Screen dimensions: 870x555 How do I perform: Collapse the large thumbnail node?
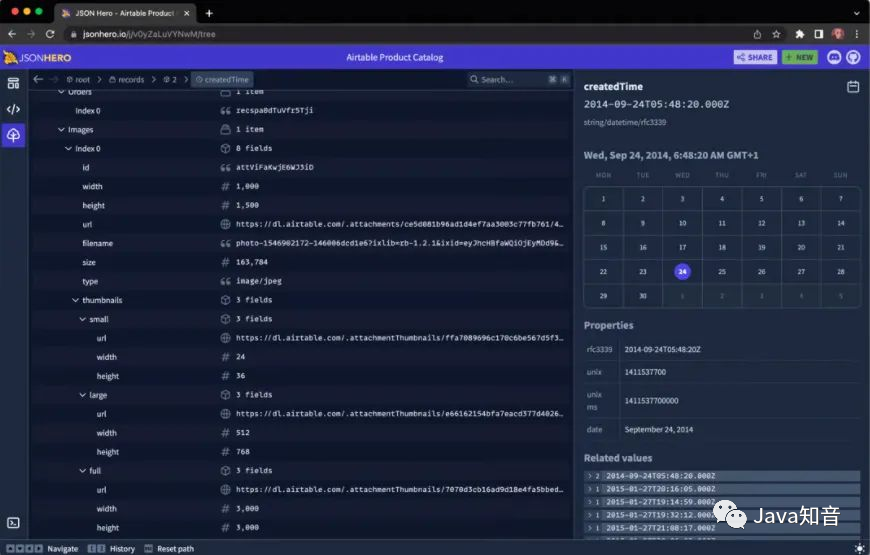pyautogui.click(x=83, y=395)
